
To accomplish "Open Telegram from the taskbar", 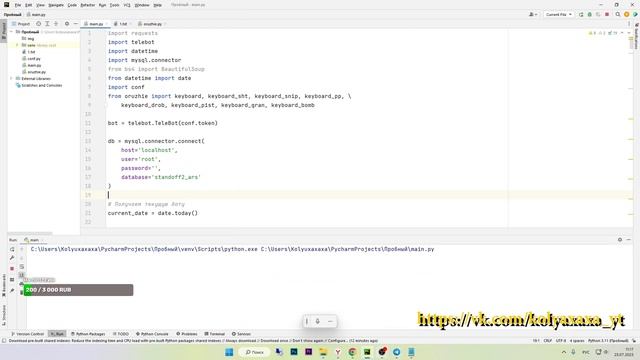I will pyautogui.click(x=396, y=352).
